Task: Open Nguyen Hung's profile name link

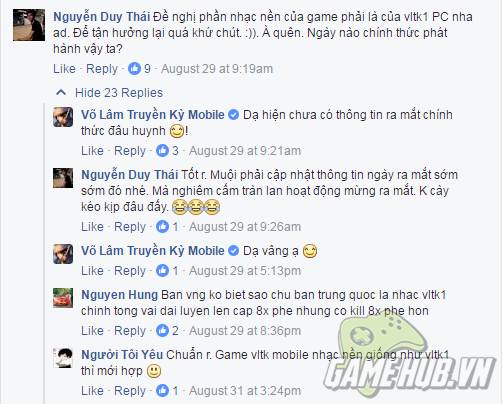Action: tap(120, 295)
